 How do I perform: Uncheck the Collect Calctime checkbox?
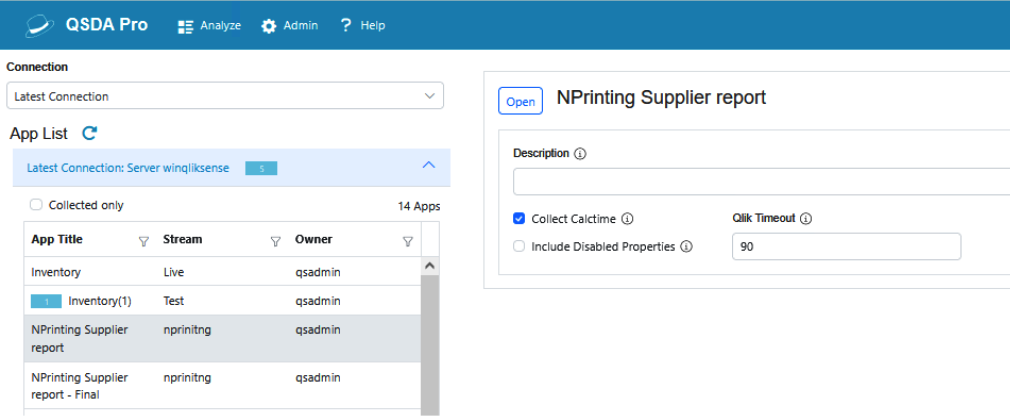519,218
